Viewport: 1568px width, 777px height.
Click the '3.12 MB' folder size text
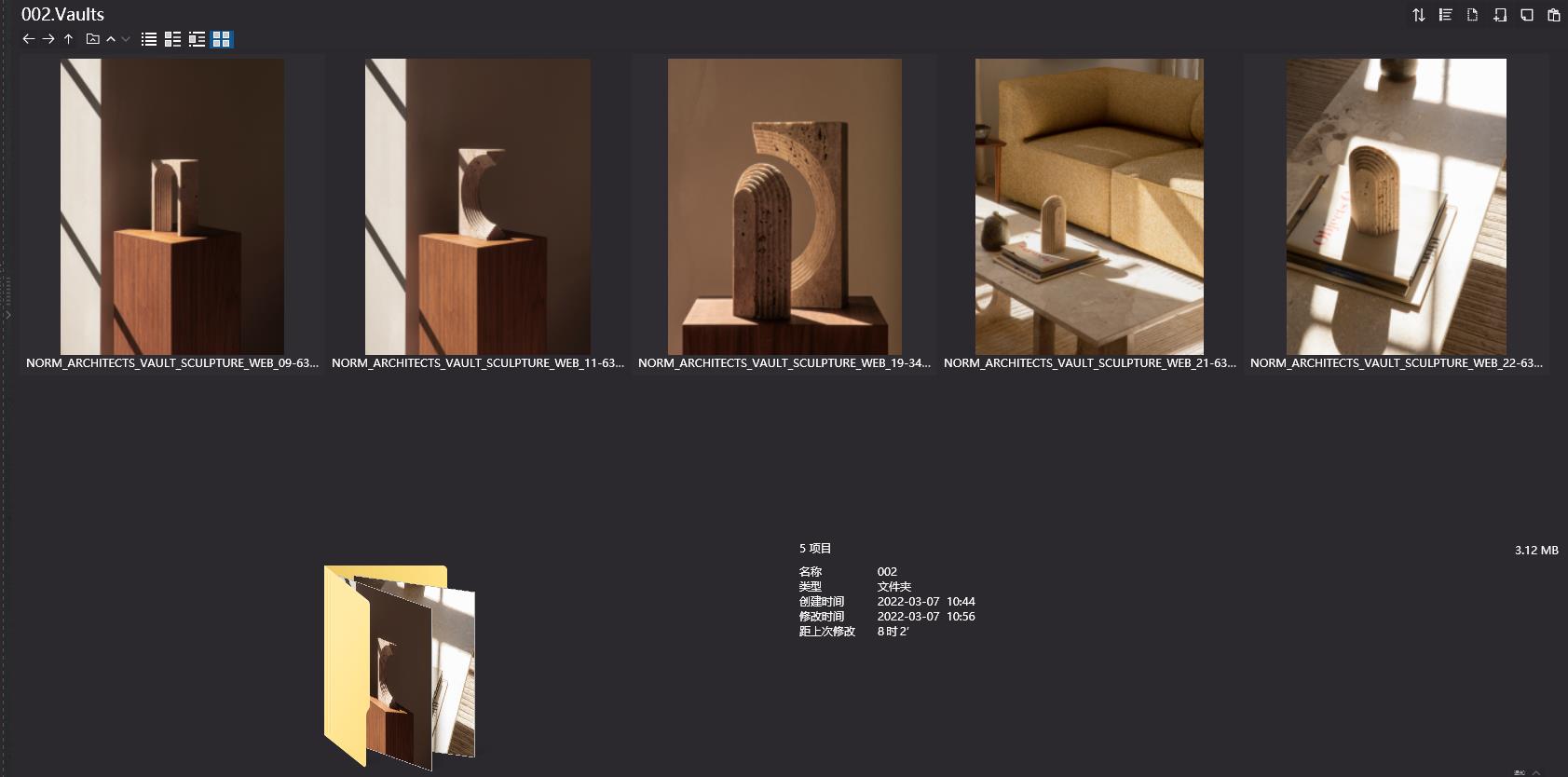pos(1536,551)
